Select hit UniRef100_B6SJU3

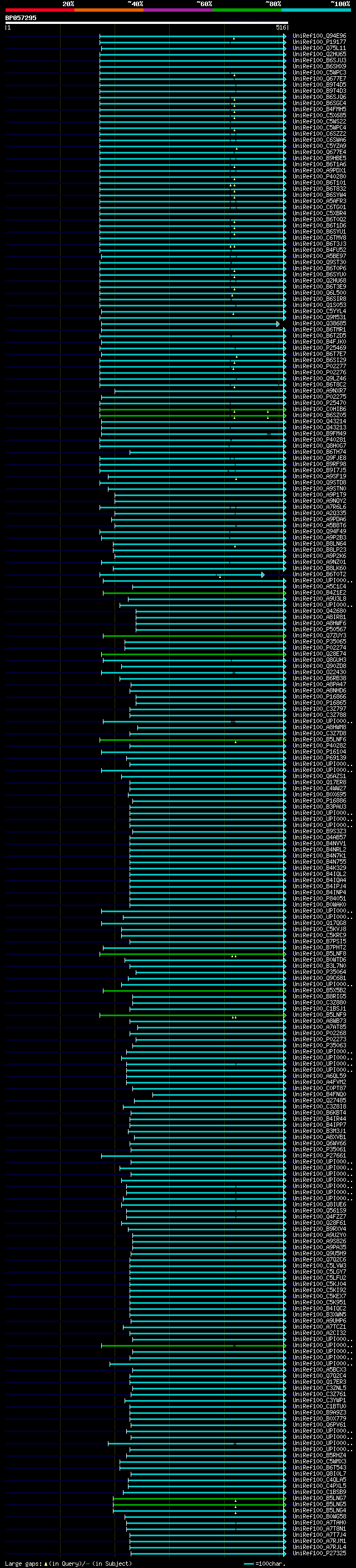[319, 60]
